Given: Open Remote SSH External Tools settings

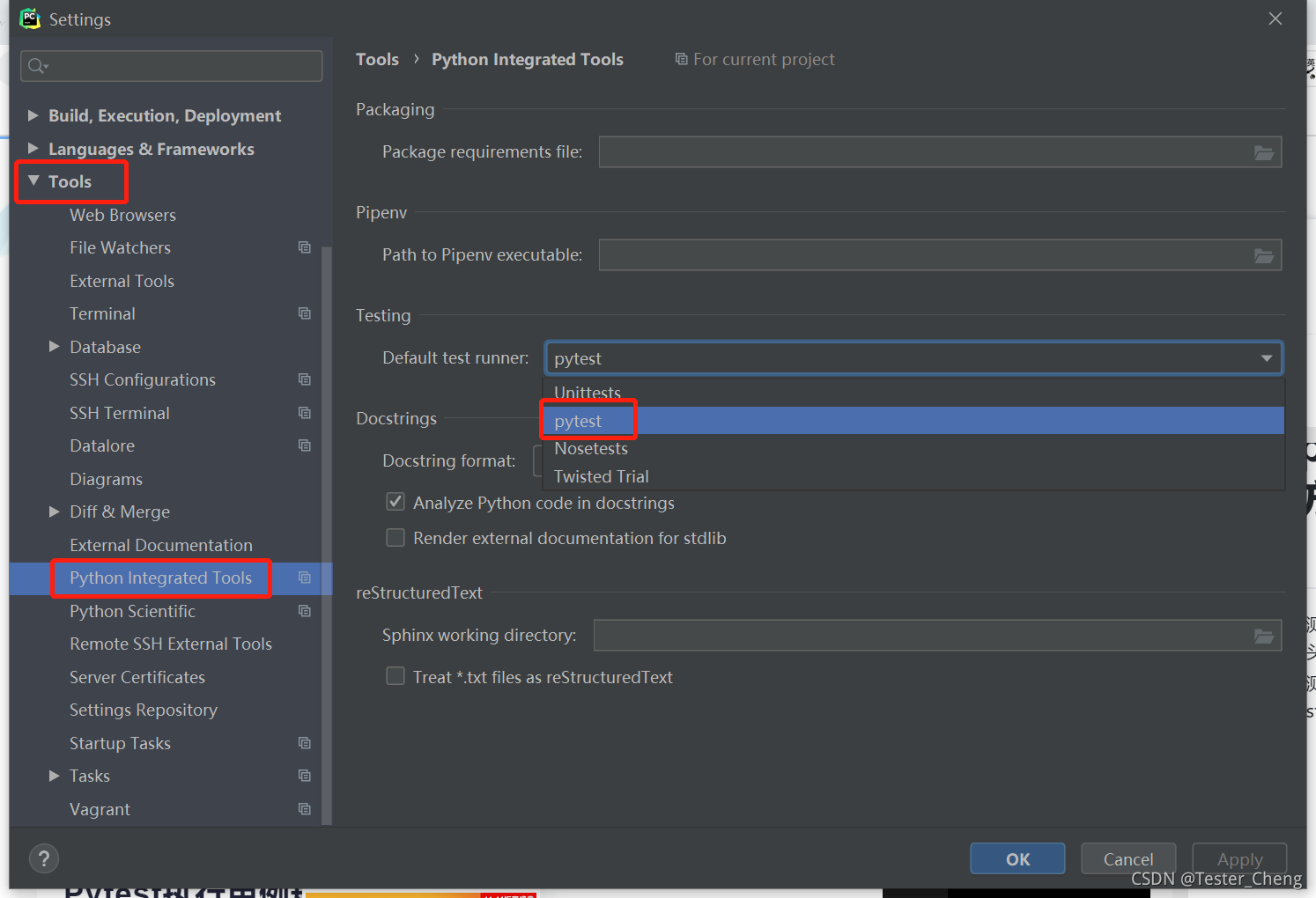Looking at the screenshot, I should 171,644.
